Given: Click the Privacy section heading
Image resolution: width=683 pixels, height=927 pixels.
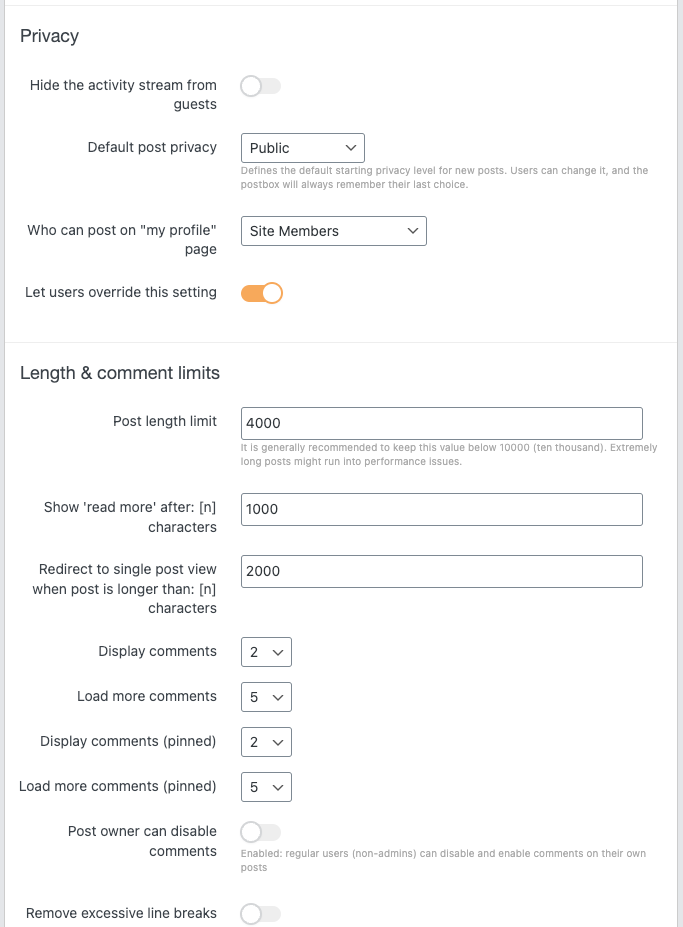Looking at the screenshot, I should 49,36.
